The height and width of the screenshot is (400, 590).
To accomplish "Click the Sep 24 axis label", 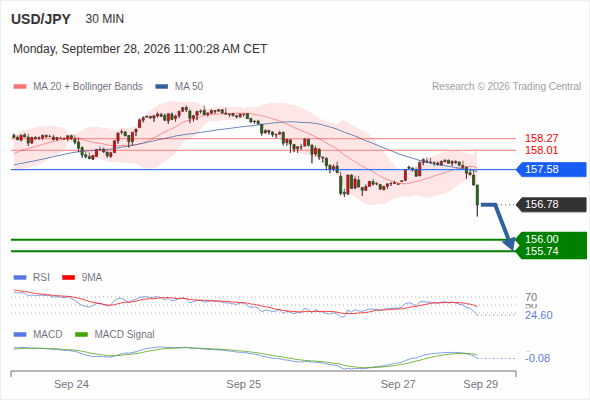I will click(x=71, y=384).
